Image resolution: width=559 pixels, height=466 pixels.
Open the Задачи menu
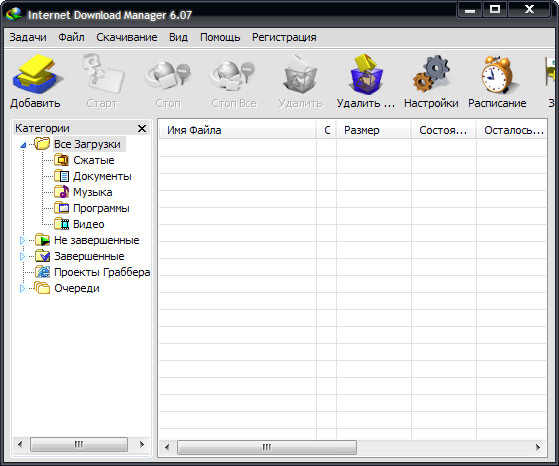(28, 37)
